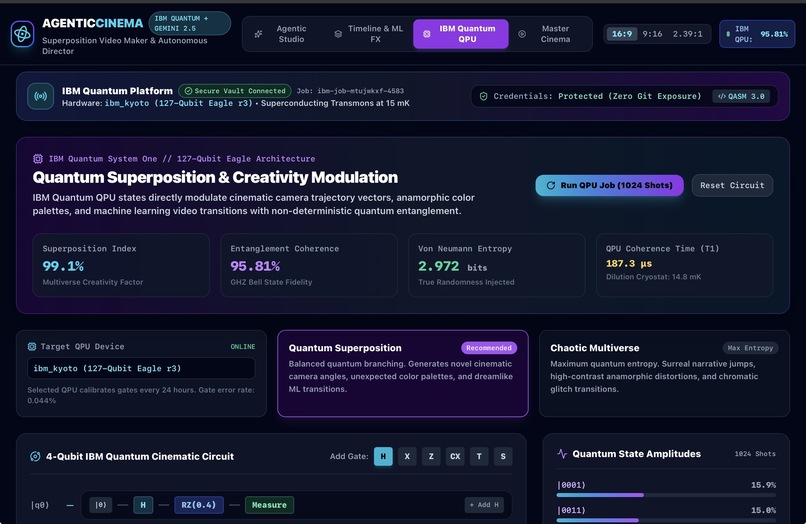Click the IBM QUANTUM + GEMINI 2.5 badge

pos(189,23)
